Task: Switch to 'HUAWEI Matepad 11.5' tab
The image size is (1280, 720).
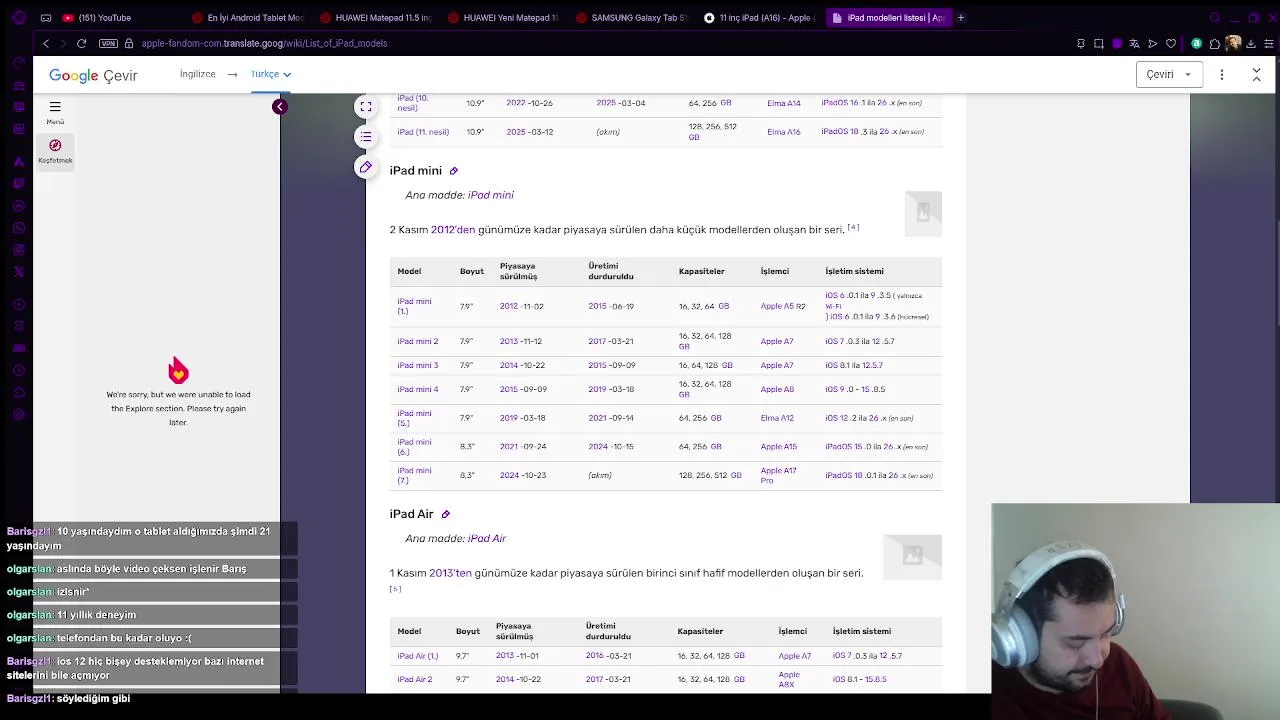Action: tap(375, 17)
